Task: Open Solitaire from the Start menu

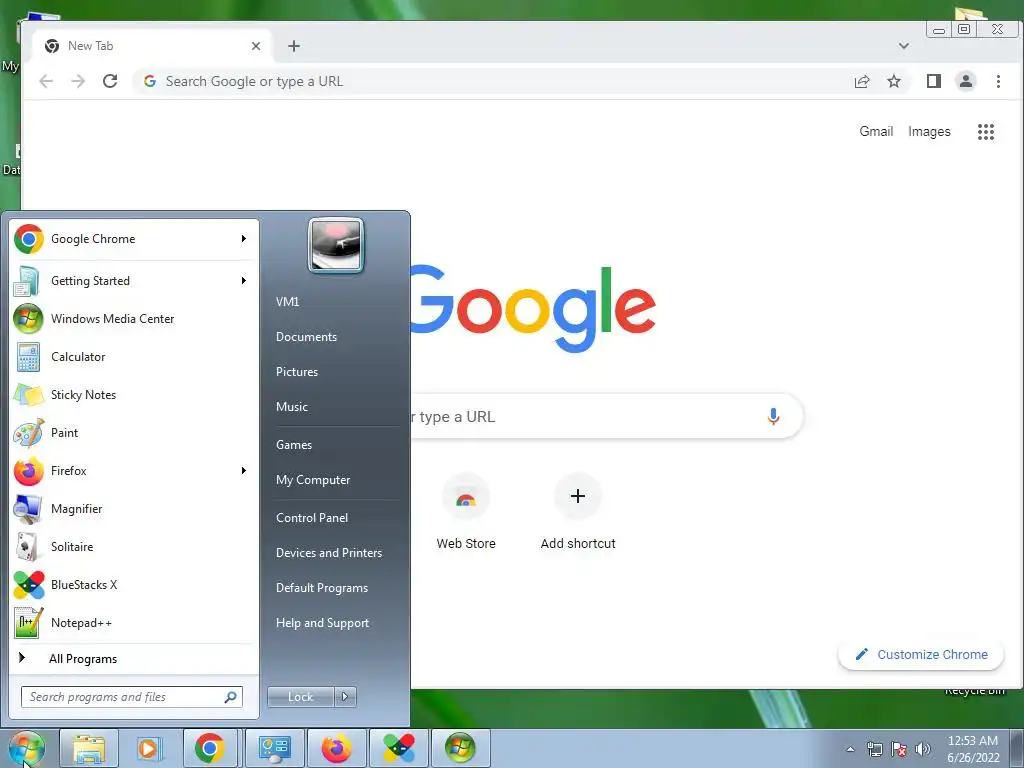Action: tap(134, 547)
